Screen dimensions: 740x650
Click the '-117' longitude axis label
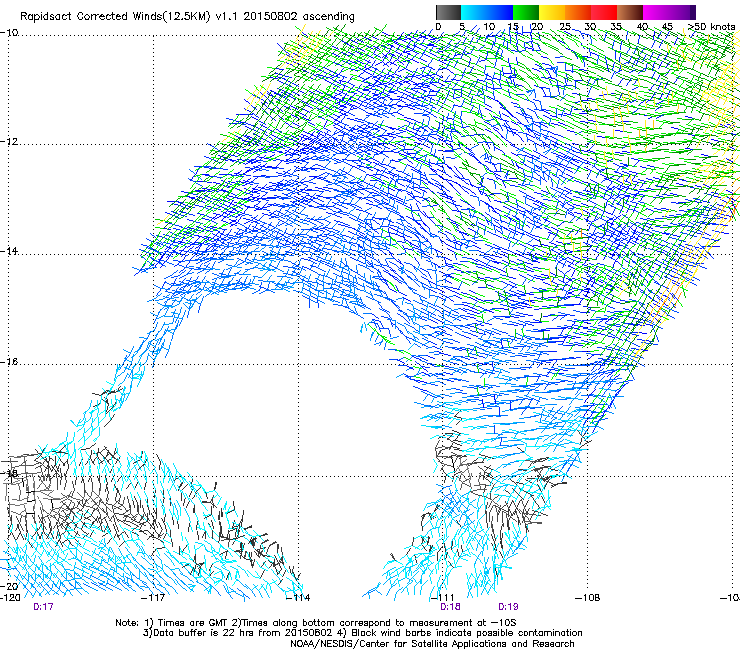(153, 598)
